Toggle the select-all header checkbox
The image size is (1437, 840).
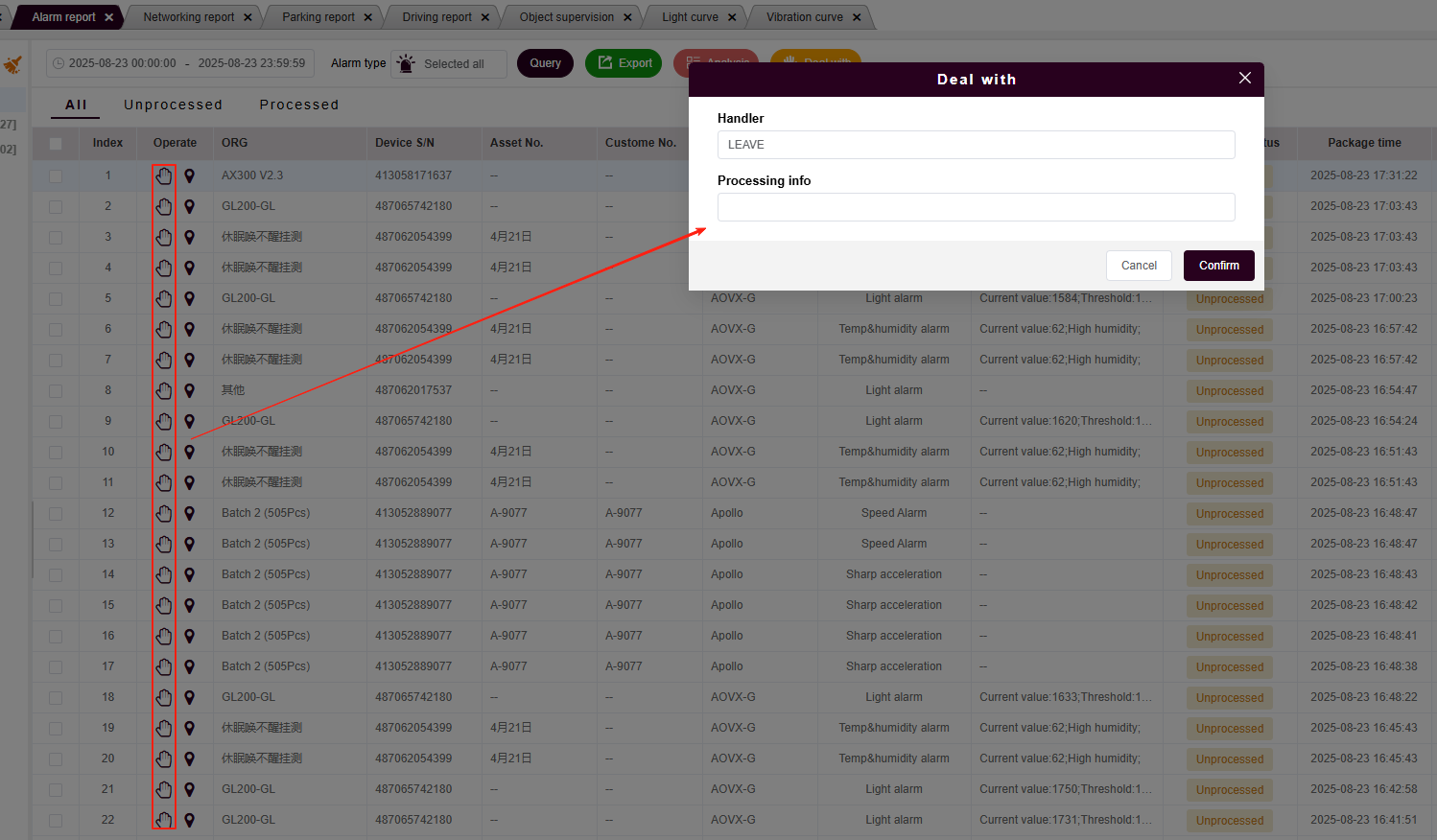pos(56,143)
